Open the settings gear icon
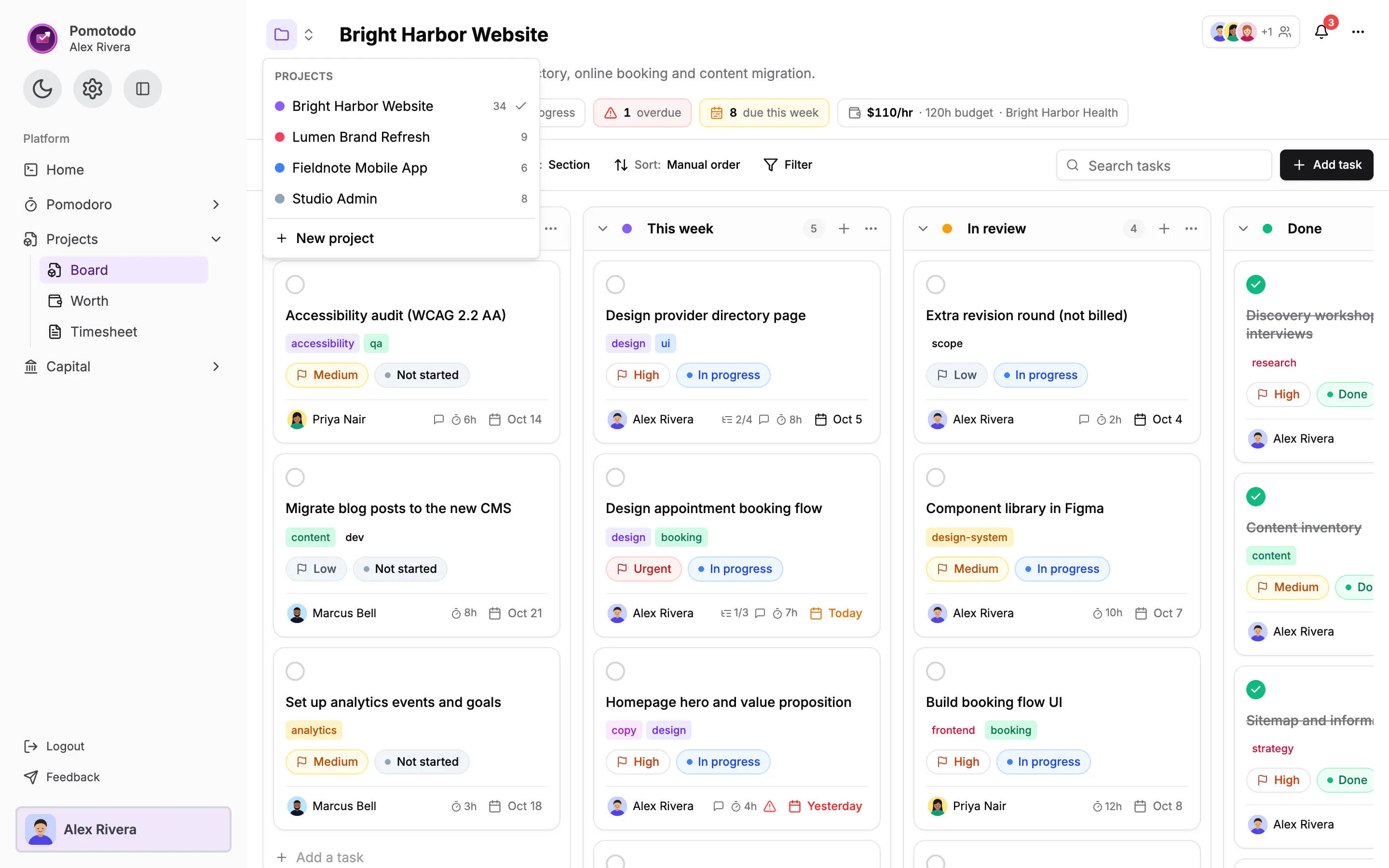 pos(93,88)
